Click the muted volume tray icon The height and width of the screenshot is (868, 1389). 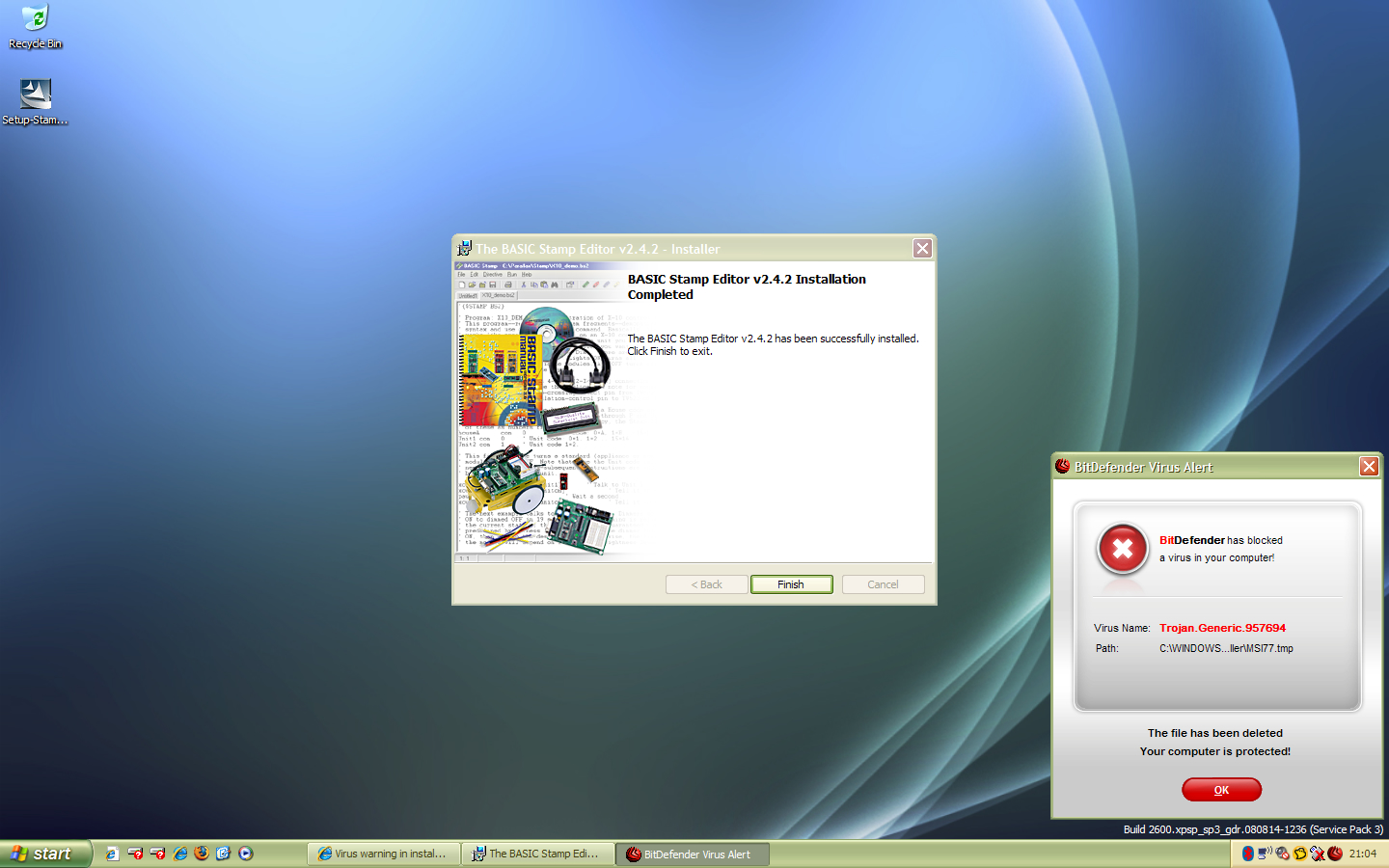point(1282,854)
